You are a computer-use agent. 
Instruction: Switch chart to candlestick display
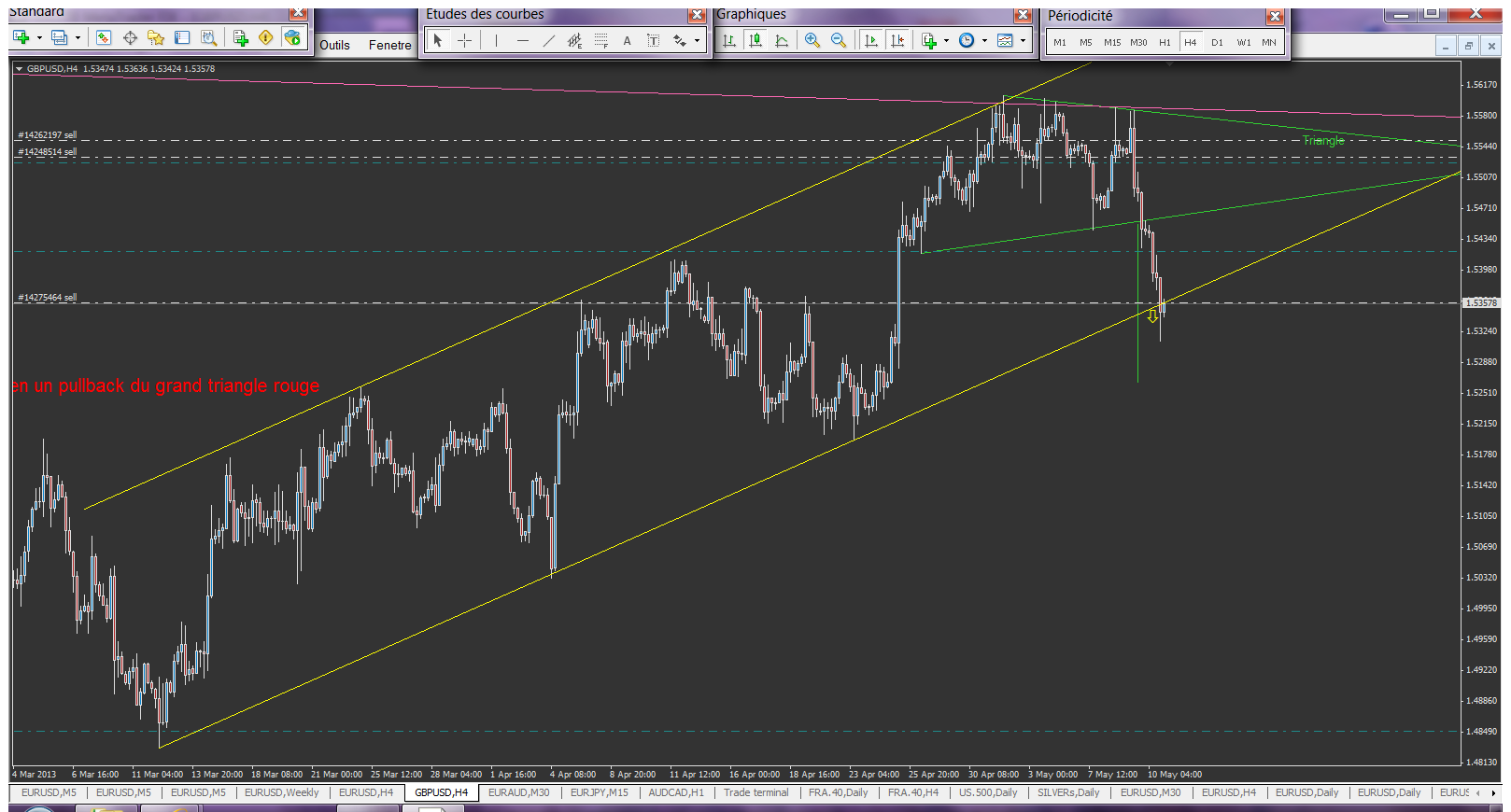pos(755,40)
